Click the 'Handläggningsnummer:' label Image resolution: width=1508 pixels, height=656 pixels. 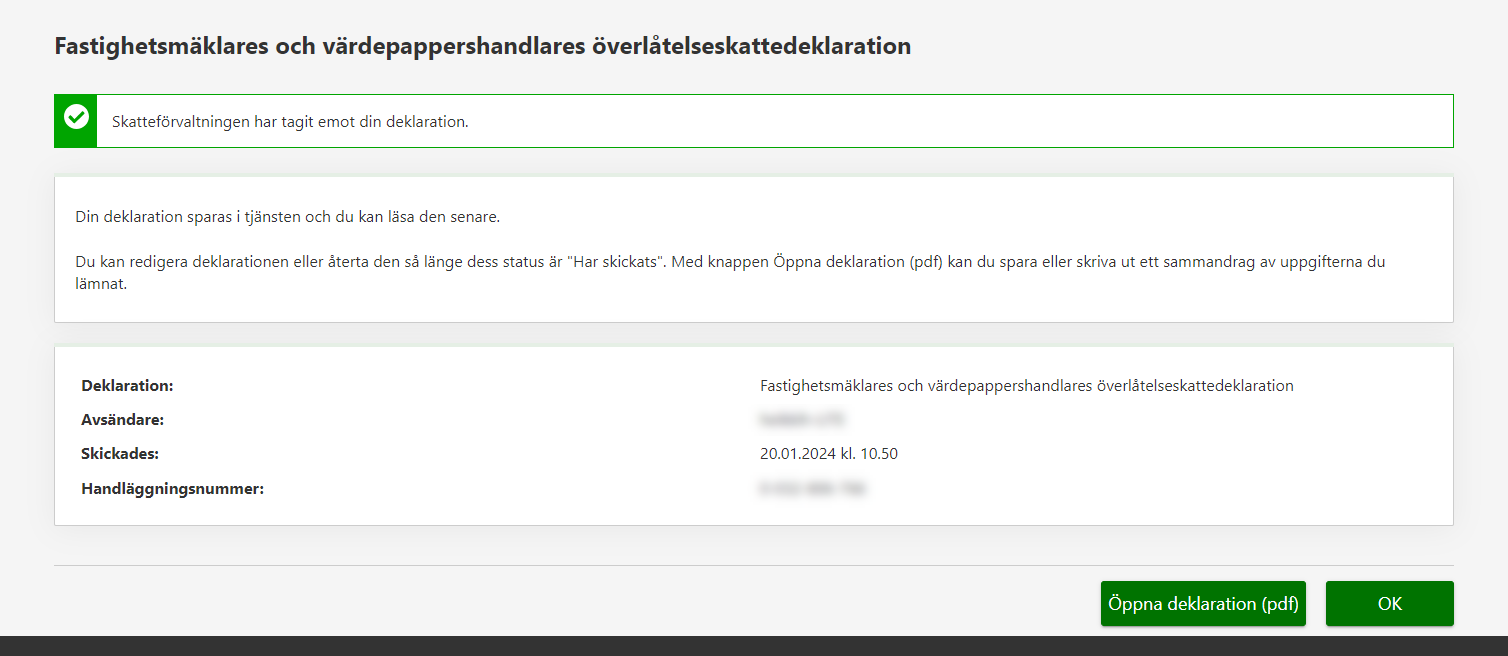click(172, 489)
